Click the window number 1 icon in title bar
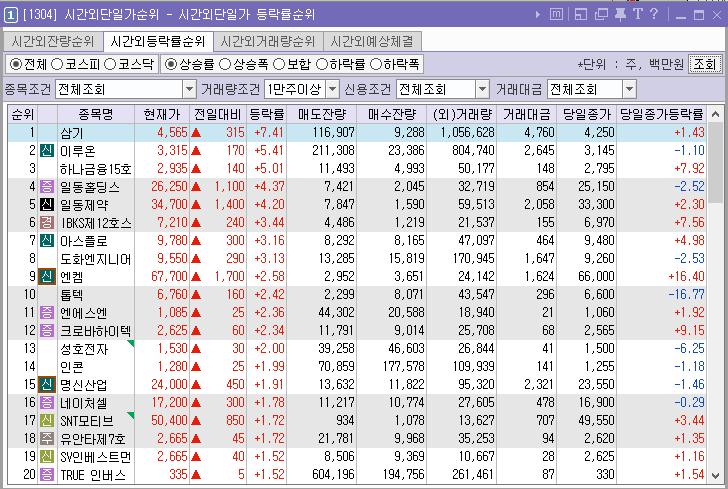 click(10, 15)
